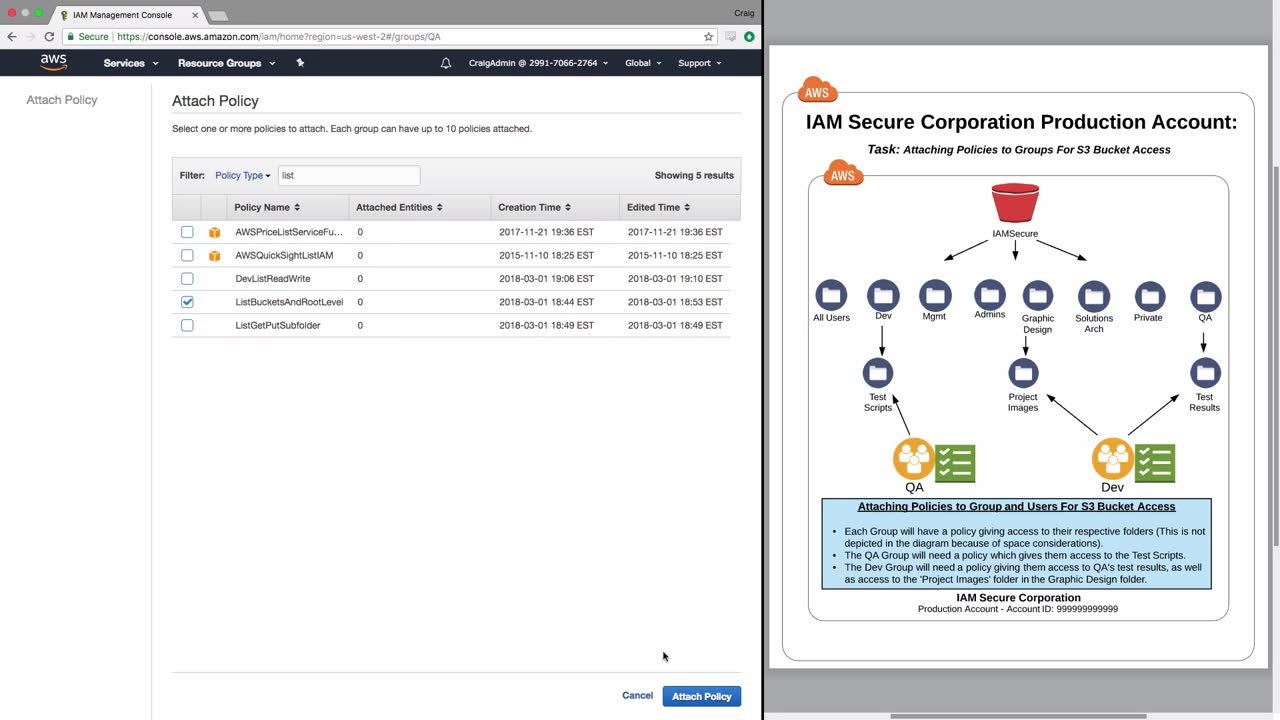Expand the Resource Groups menu
The image size is (1280, 720).
[226, 63]
